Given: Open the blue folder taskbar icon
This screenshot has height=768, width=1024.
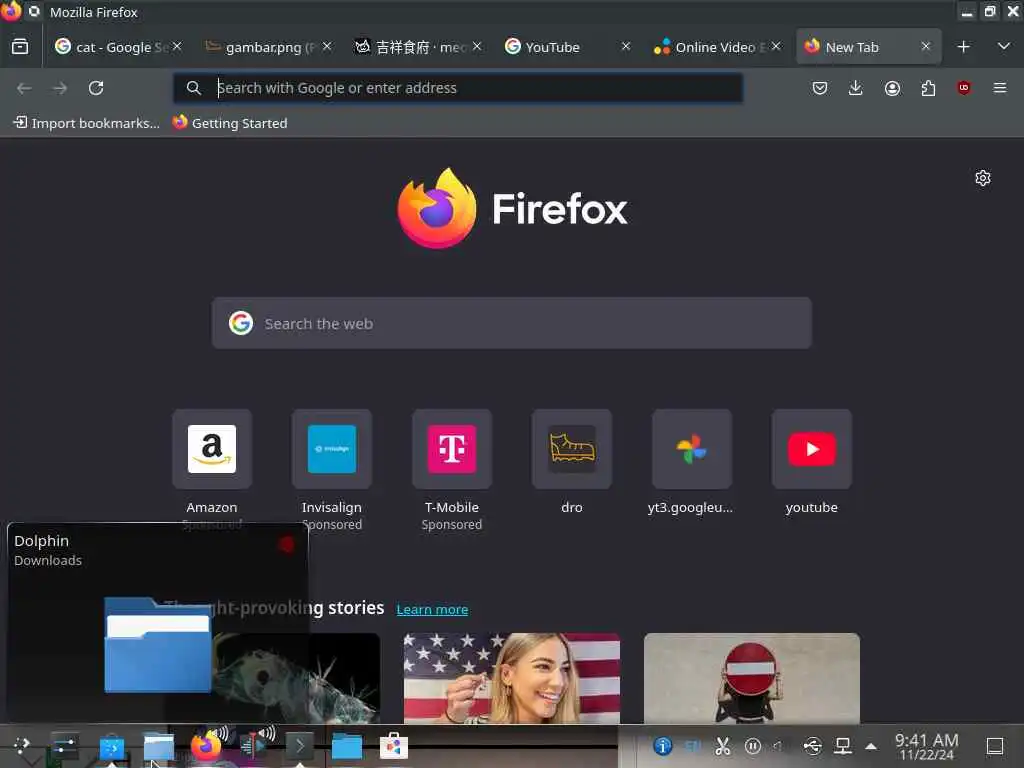Looking at the screenshot, I should [x=347, y=746].
